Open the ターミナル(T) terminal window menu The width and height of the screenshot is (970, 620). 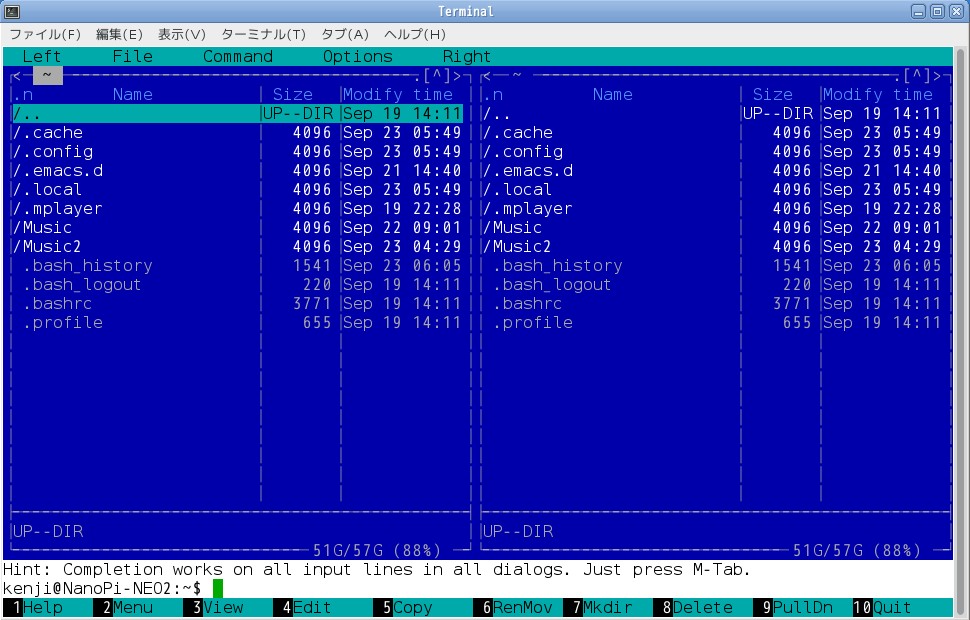[263, 34]
